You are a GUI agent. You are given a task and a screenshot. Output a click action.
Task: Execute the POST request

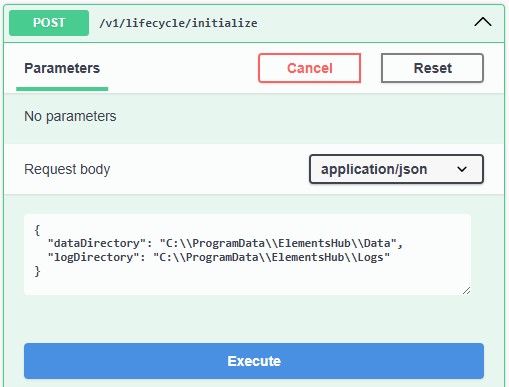point(254,361)
